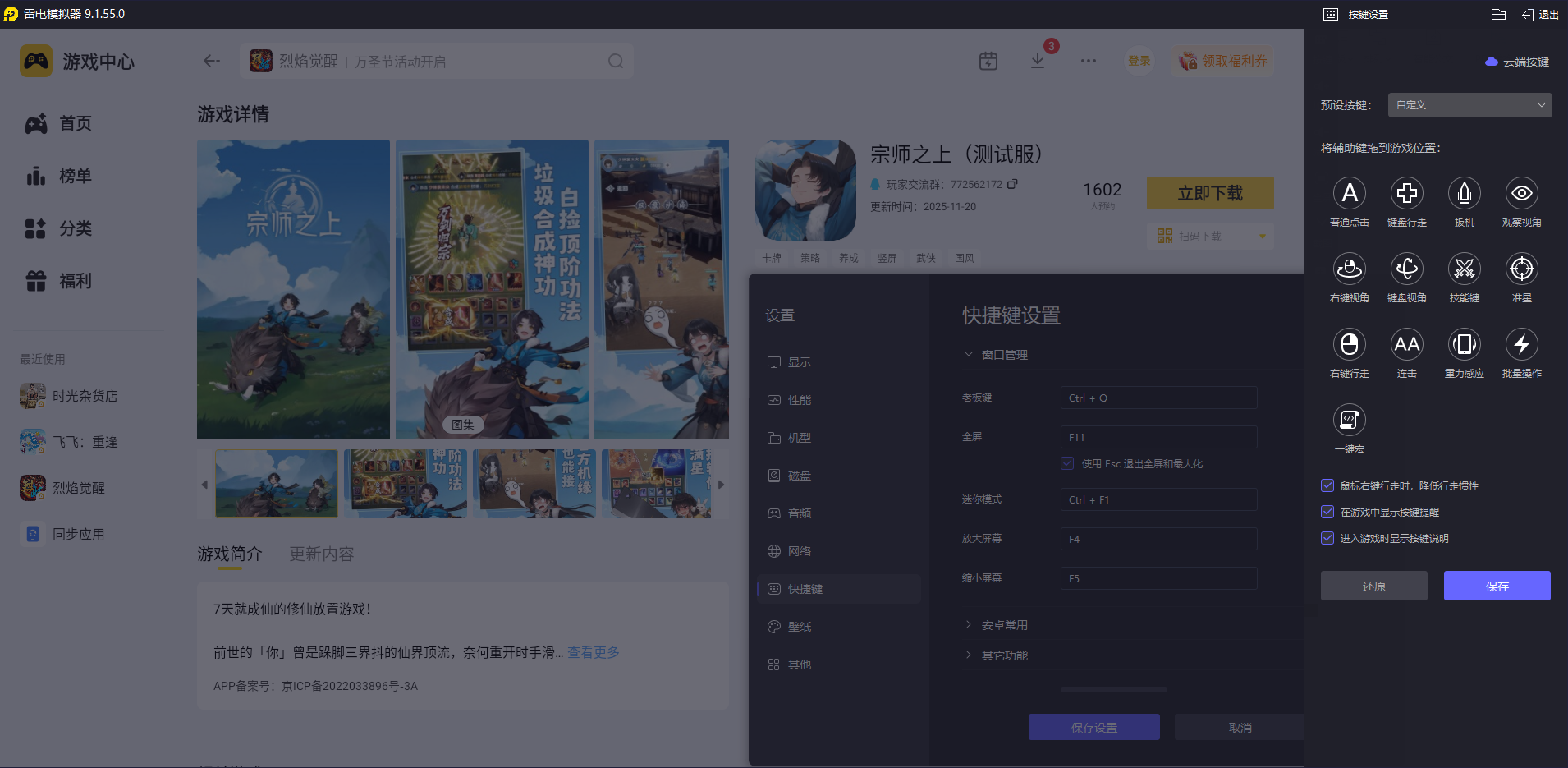Image resolution: width=1568 pixels, height=768 pixels.
Task: Open the 查看更多 link in game description
Action: point(593,652)
